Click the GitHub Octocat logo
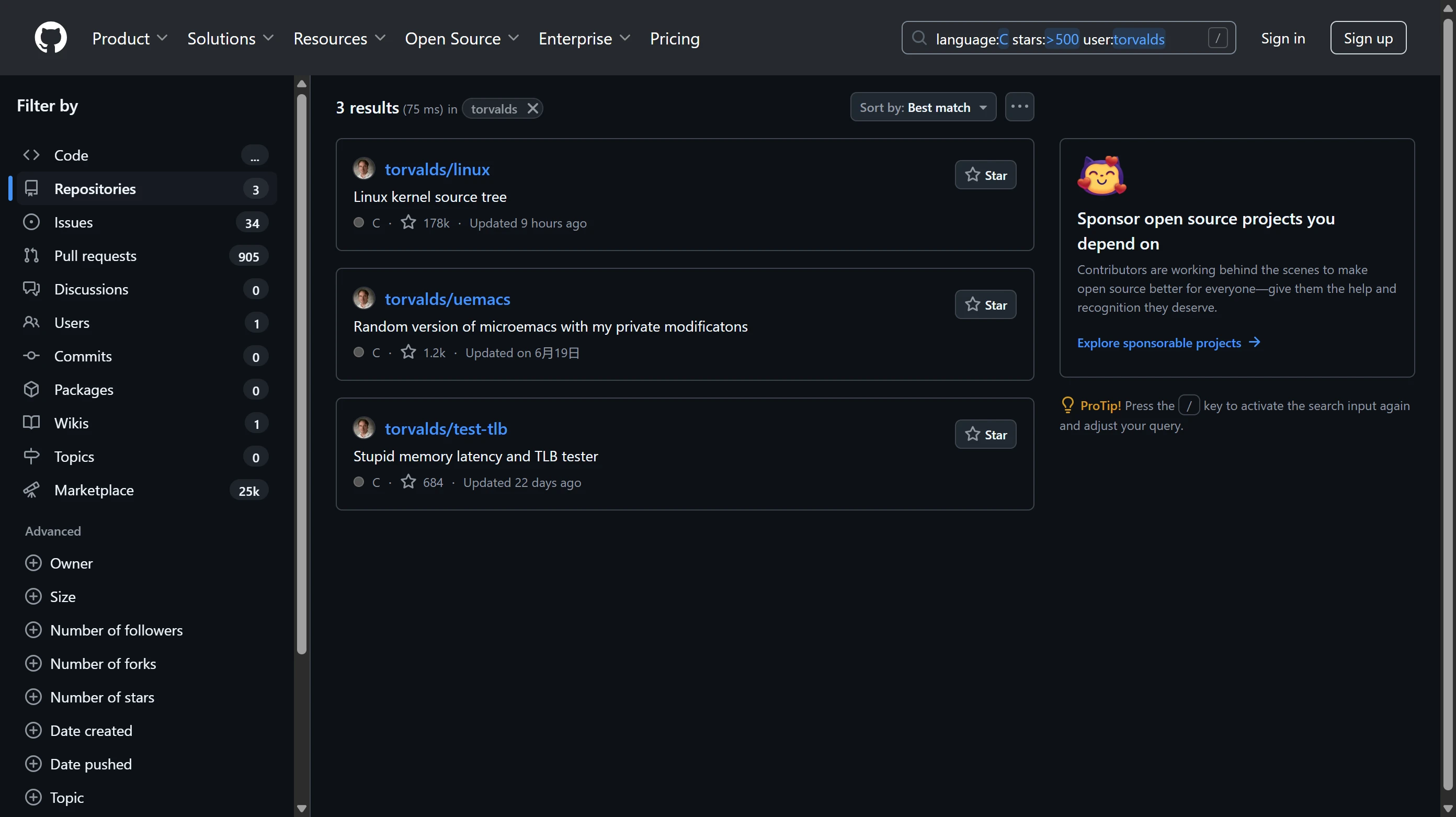The height and width of the screenshot is (817, 1456). (50, 38)
